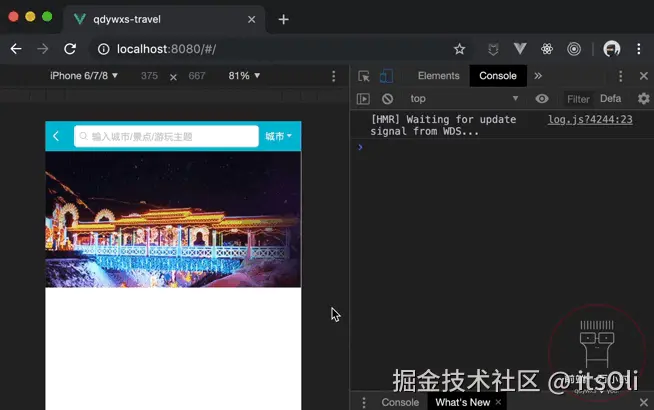
Task: Open drawer three-dot menu
Action: pos(364,402)
